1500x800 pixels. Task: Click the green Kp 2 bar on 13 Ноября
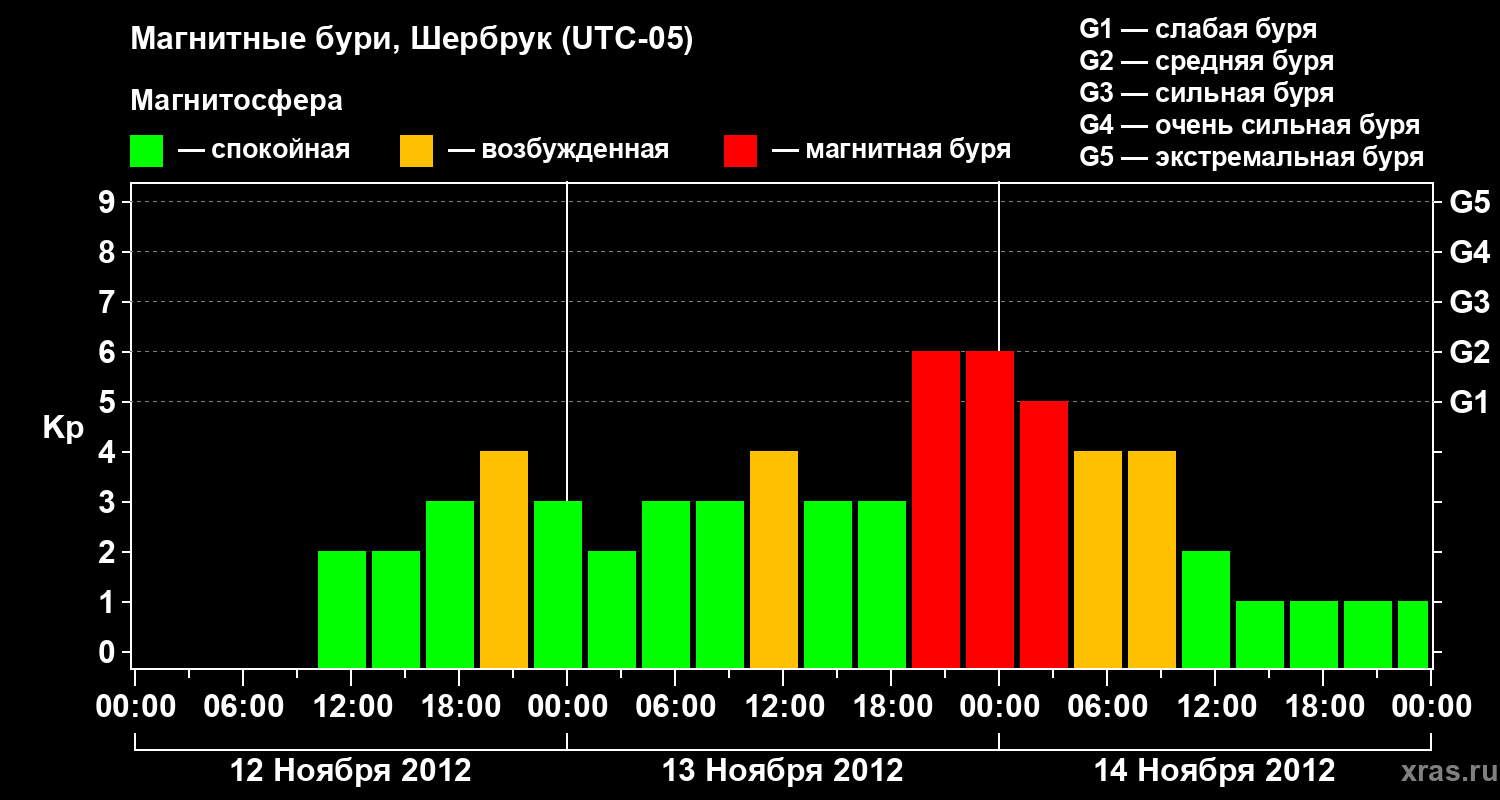click(612, 609)
